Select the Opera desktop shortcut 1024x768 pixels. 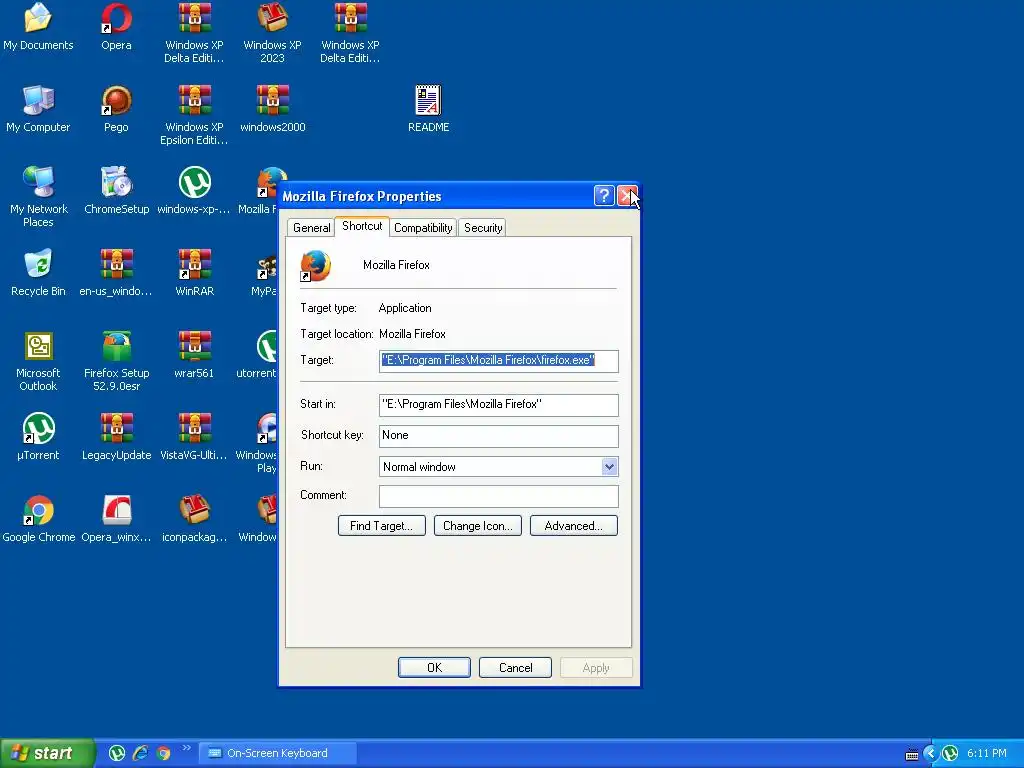coord(116,26)
